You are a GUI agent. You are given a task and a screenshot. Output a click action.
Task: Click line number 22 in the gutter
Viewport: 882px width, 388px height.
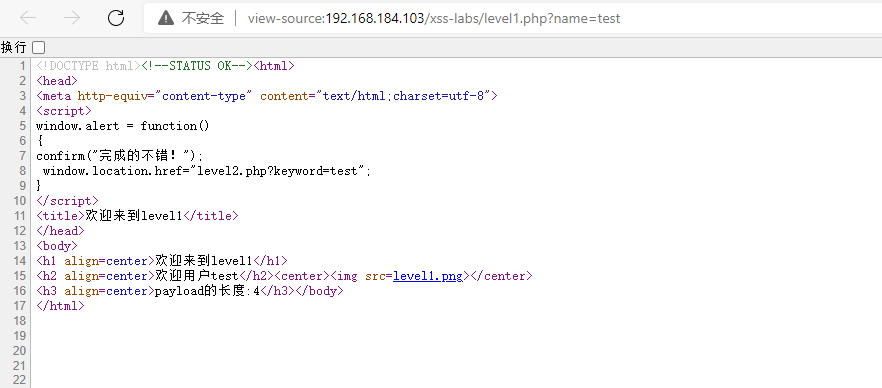click(19, 381)
